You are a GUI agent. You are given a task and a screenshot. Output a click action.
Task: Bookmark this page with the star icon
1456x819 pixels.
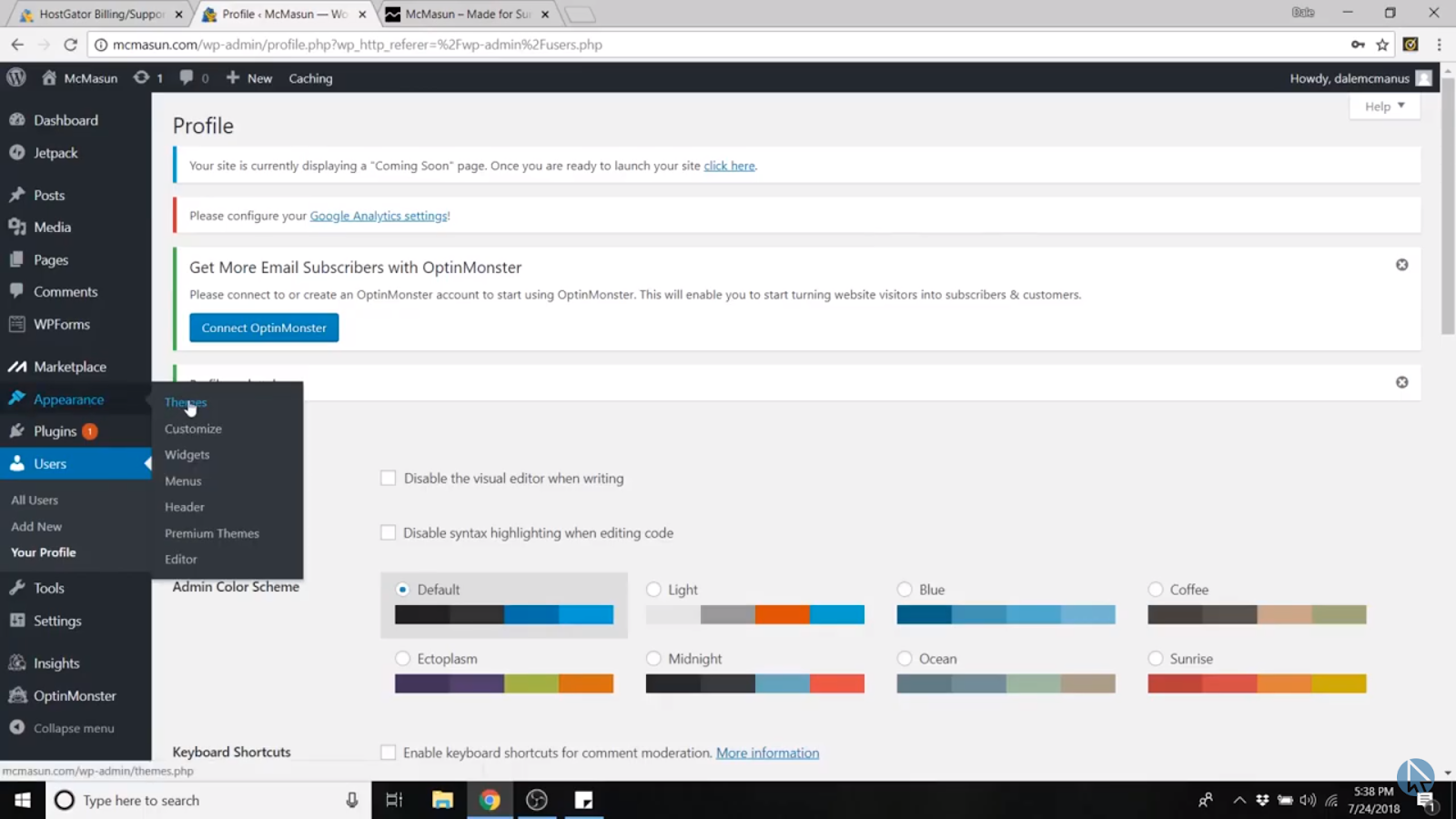(1382, 45)
